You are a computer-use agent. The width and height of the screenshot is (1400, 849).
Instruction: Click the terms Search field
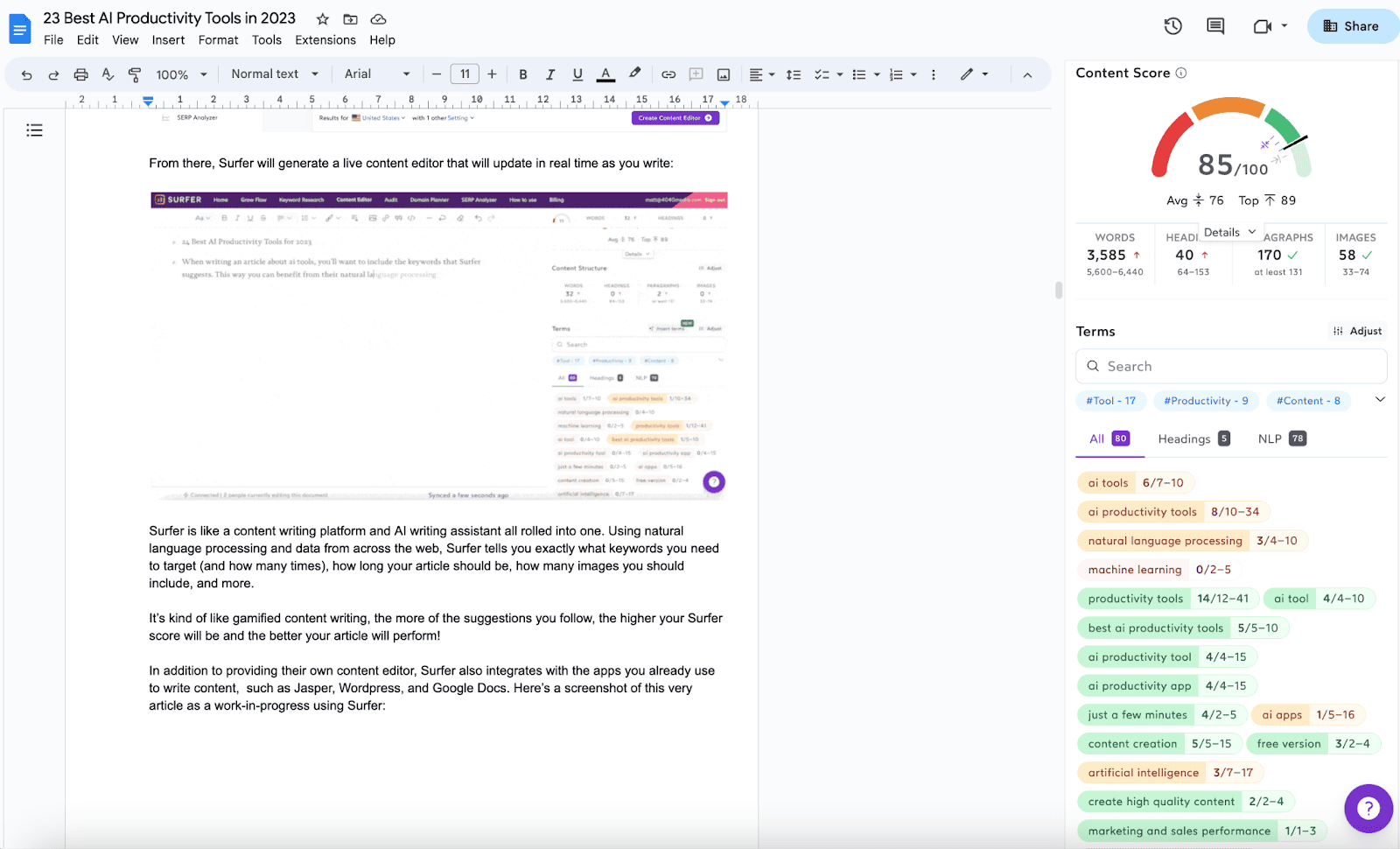(x=1230, y=366)
